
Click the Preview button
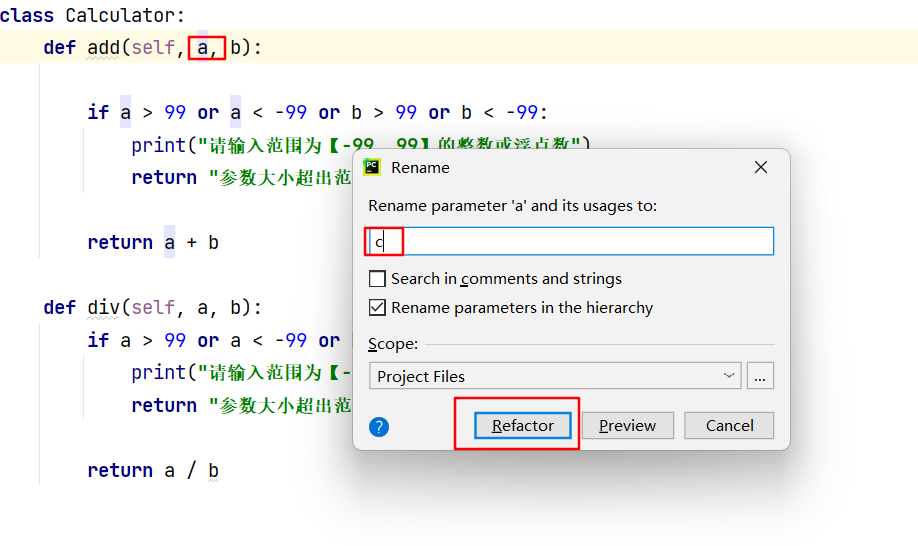628,425
